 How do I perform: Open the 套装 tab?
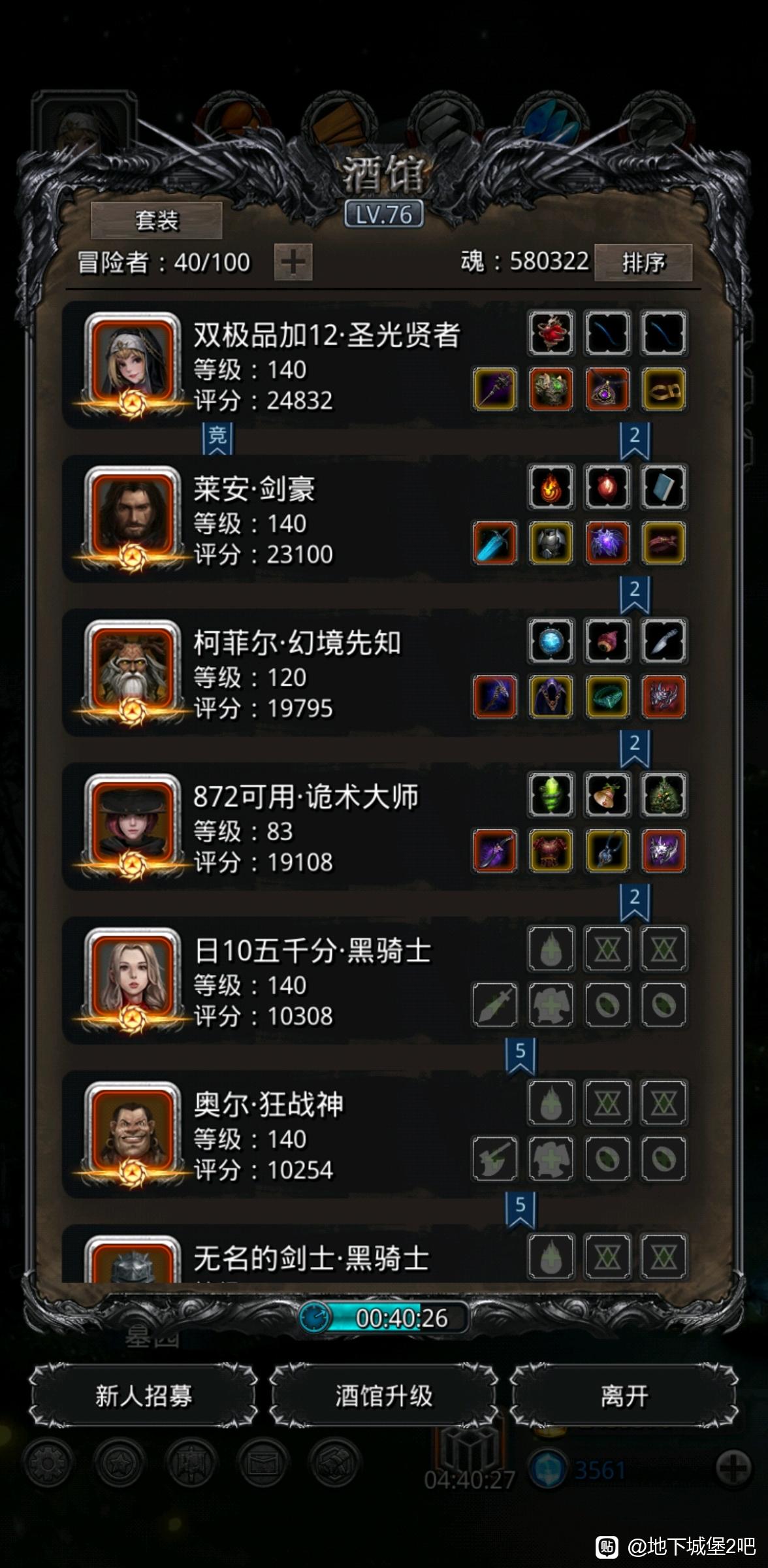pos(157,220)
